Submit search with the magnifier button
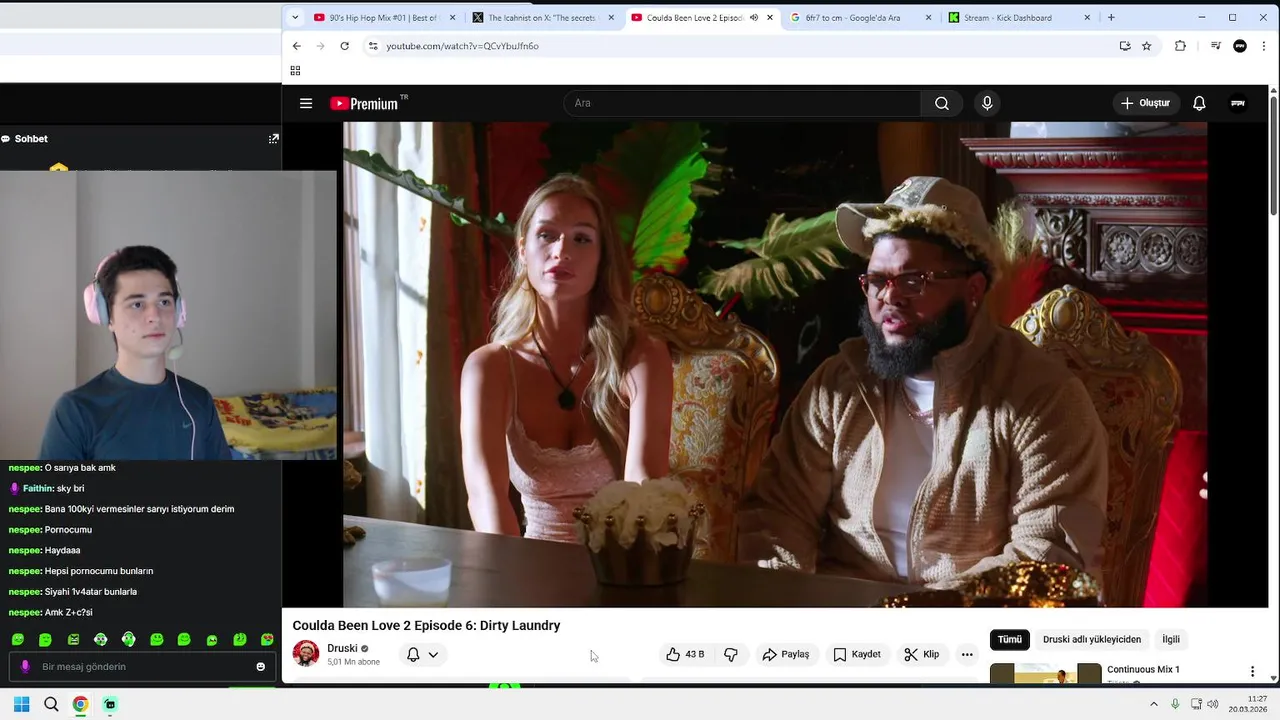Viewport: 1280px width, 720px height. pos(942,103)
